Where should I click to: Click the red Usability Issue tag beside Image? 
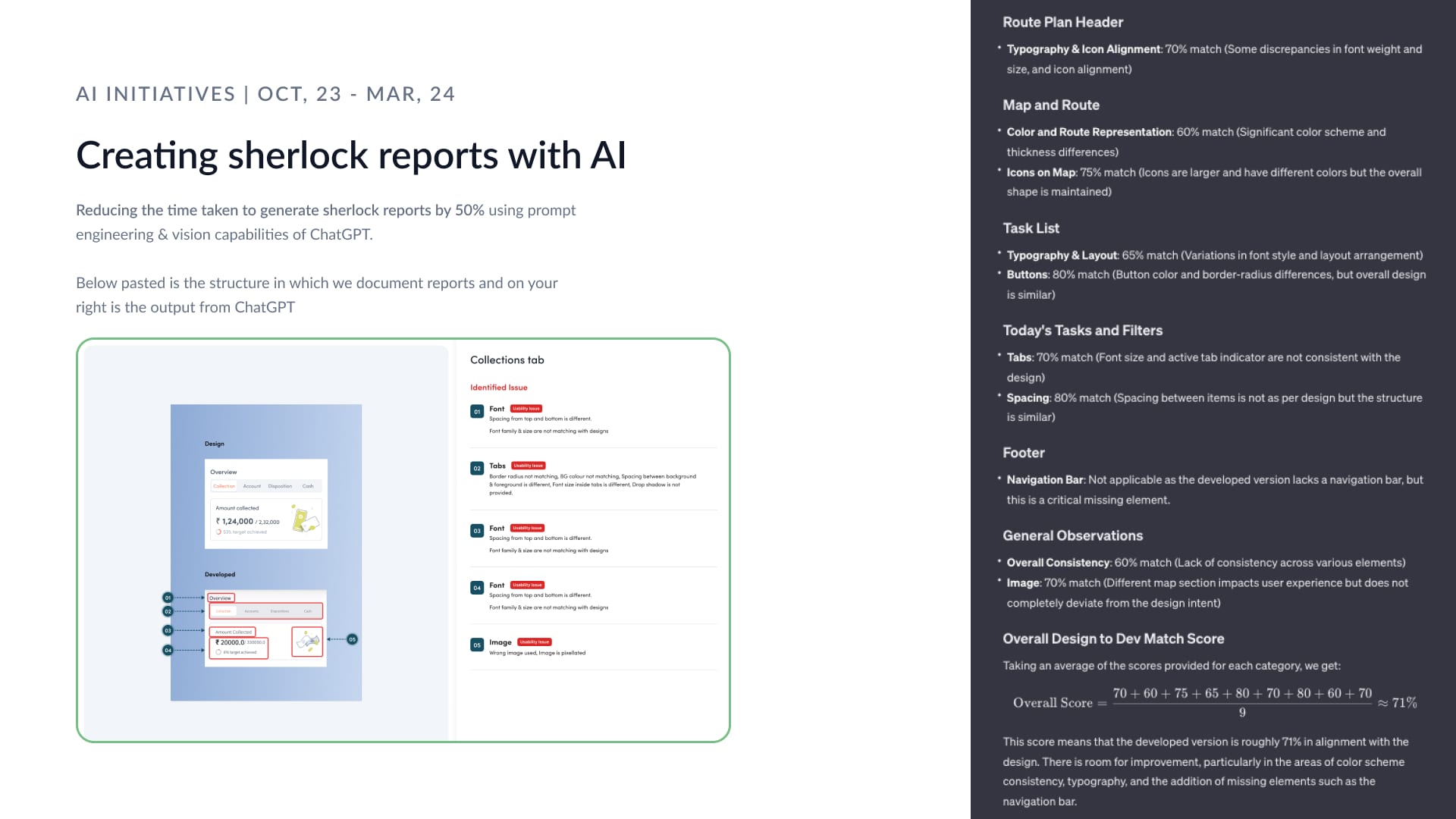tap(535, 642)
